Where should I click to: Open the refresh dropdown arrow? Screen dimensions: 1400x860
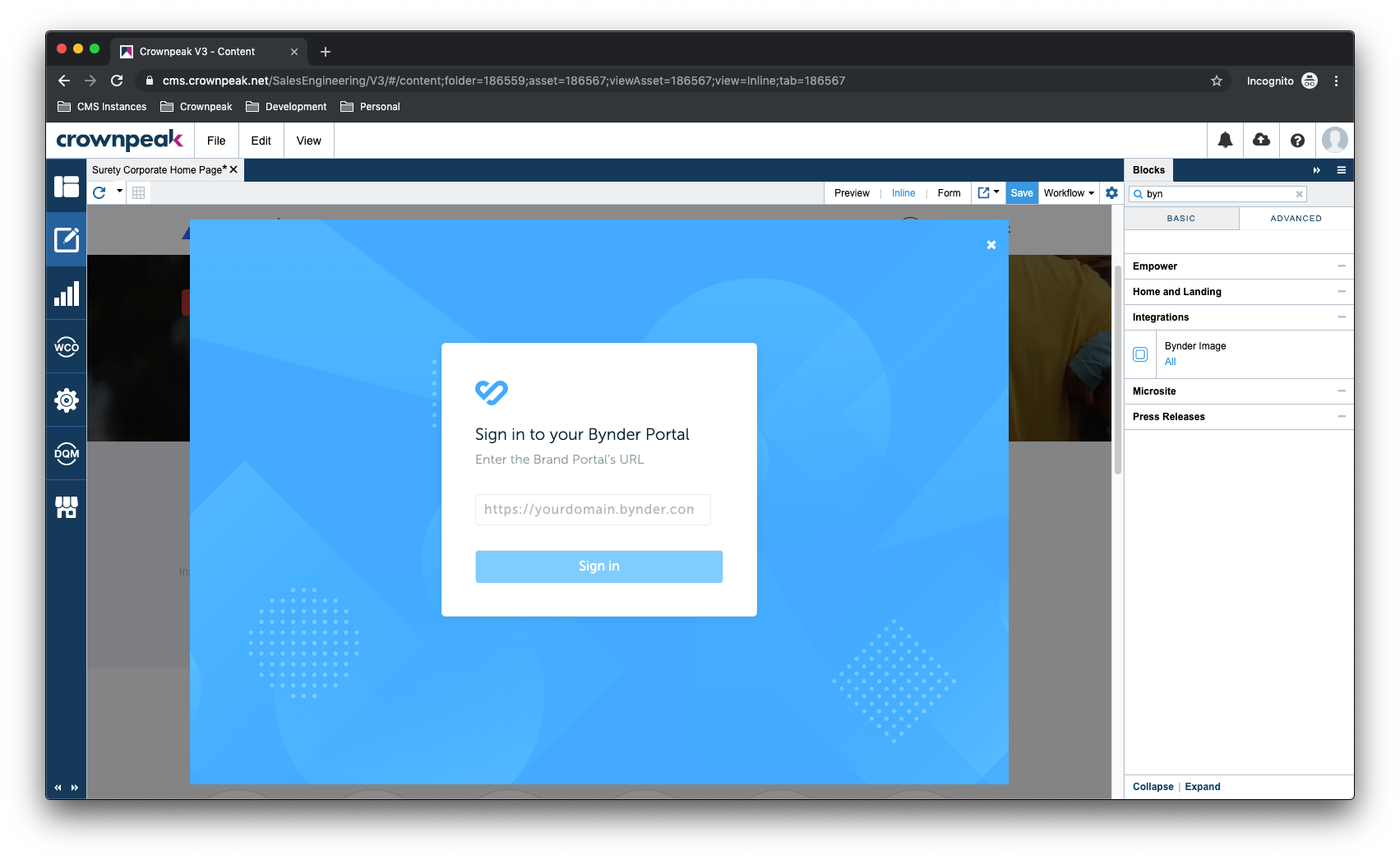coord(120,191)
